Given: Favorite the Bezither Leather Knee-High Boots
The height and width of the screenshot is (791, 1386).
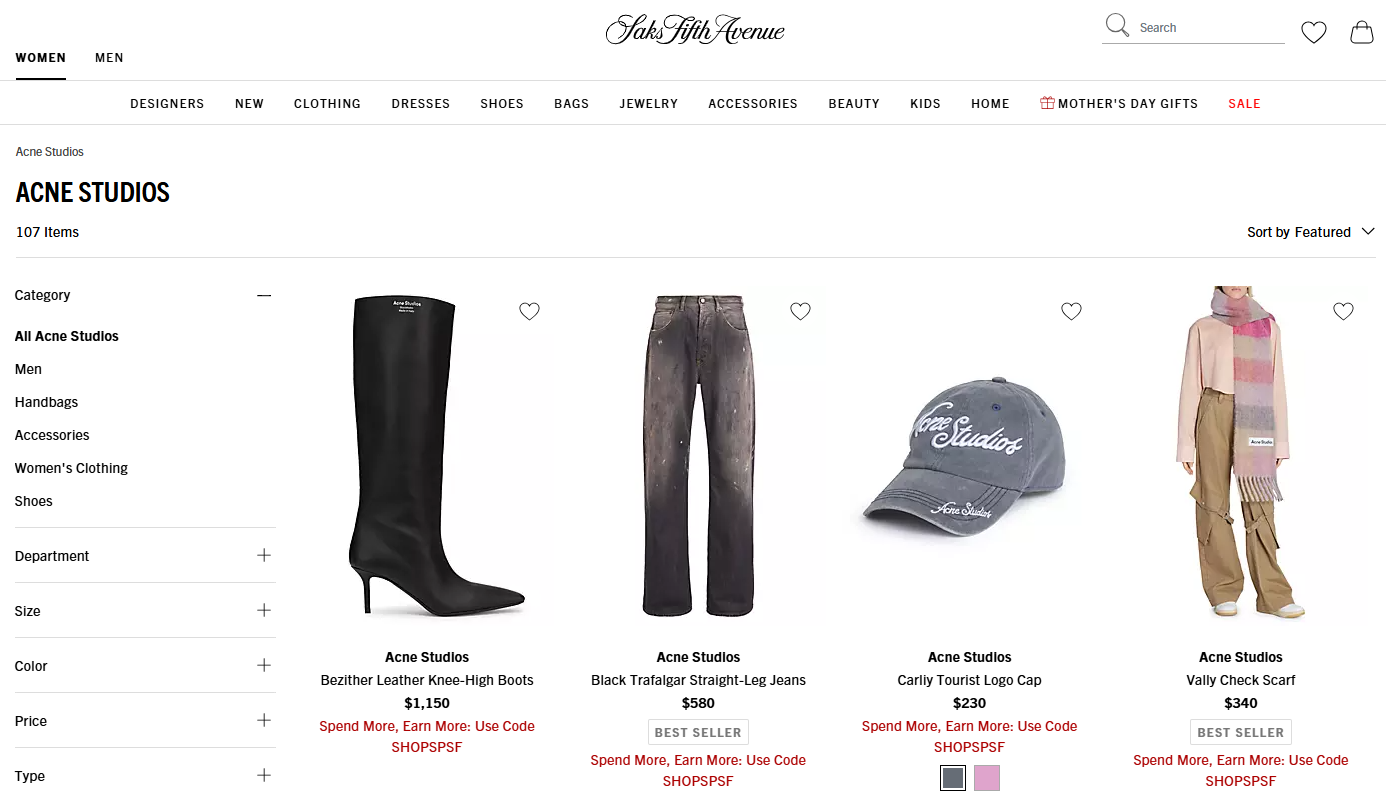Looking at the screenshot, I should point(529,311).
